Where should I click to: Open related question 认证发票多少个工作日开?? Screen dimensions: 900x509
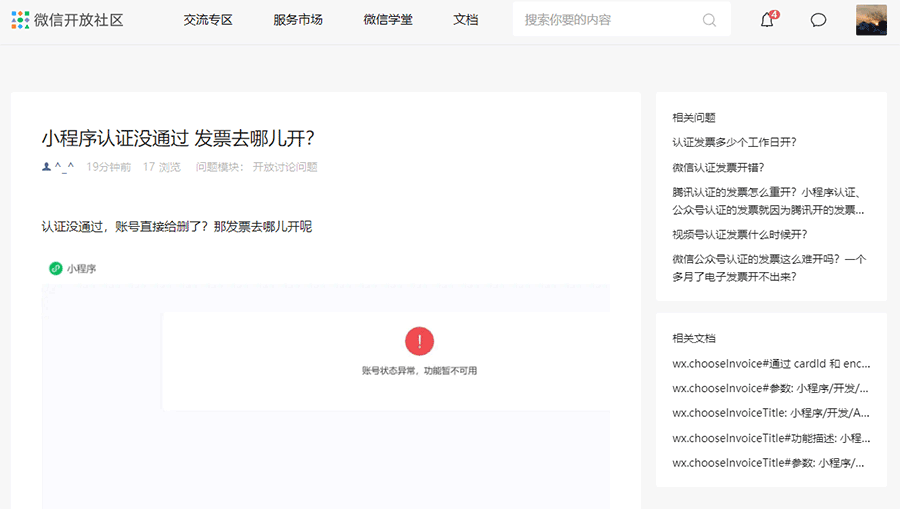pyautogui.click(x=734, y=142)
